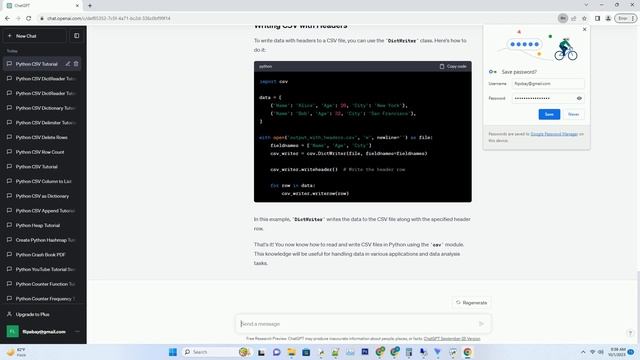This screenshot has width=640, height=360.
Task: Open the Windows Start menu
Action: pos(173,352)
